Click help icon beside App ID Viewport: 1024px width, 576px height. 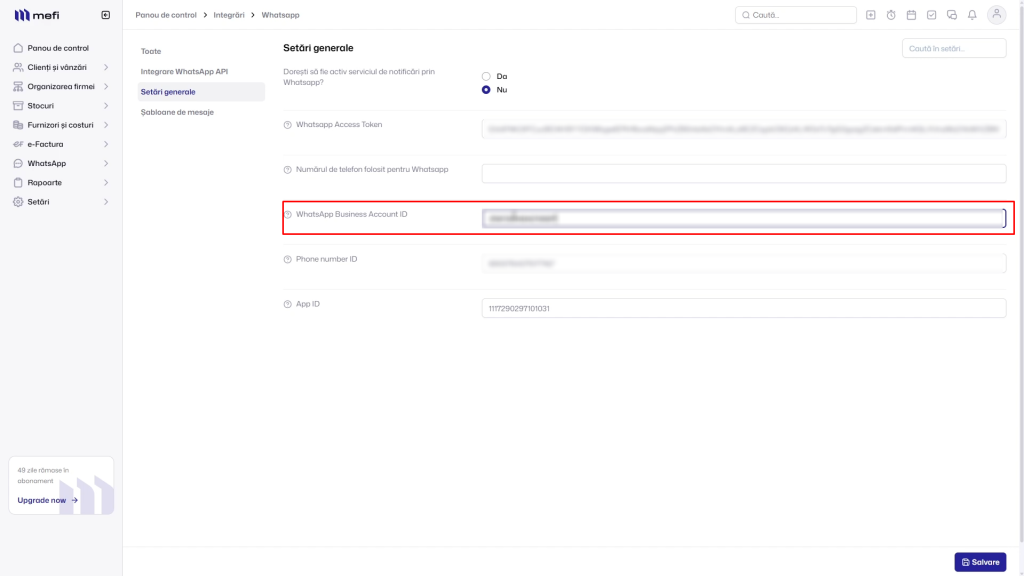[287, 304]
